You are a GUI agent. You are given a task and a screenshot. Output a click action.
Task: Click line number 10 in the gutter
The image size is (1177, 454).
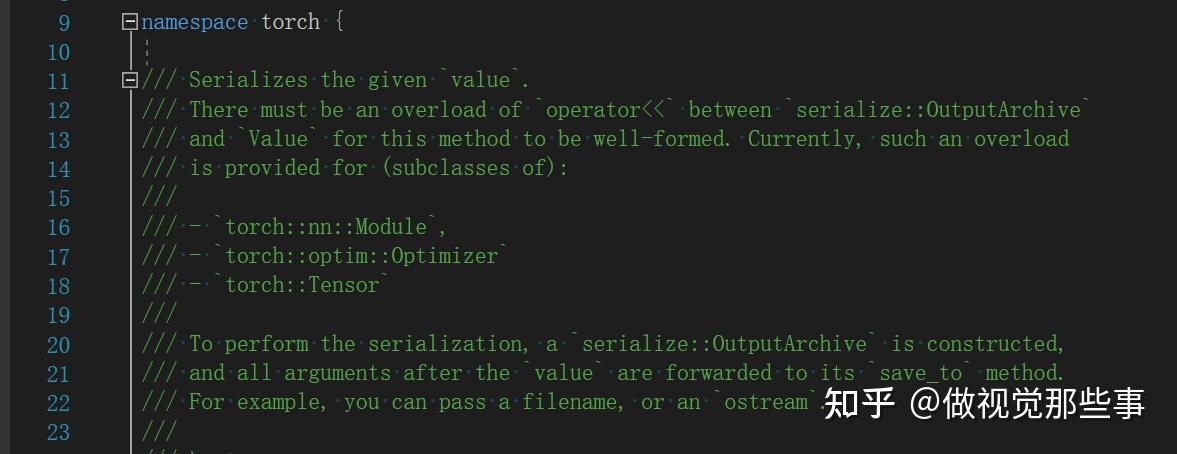[x=58, y=51]
